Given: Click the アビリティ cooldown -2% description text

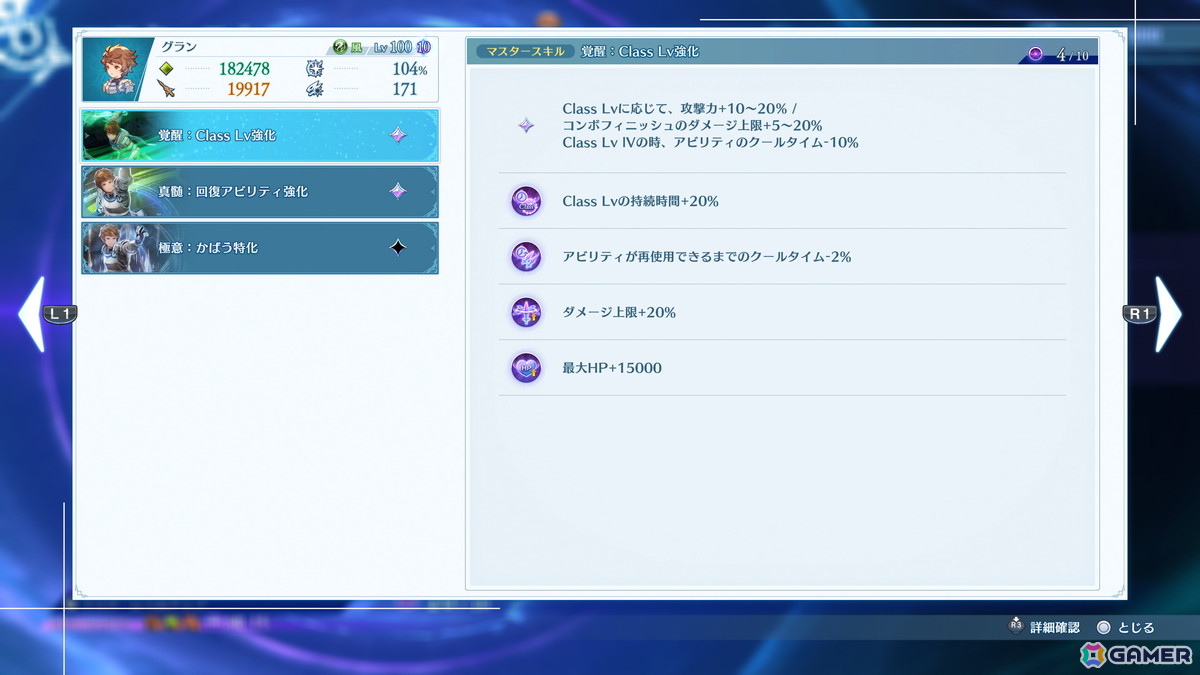Looking at the screenshot, I should pyautogui.click(x=707, y=257).
